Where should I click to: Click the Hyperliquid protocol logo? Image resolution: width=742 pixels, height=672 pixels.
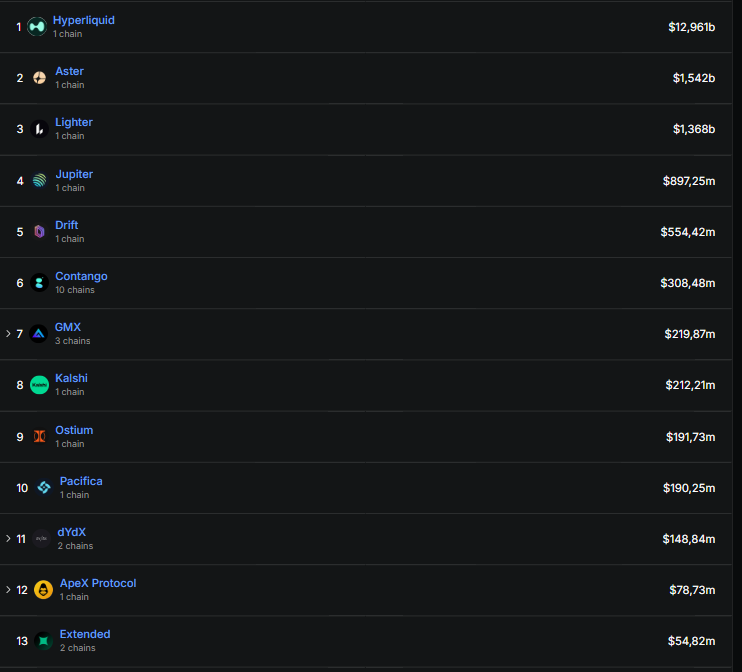click(37, 27)
